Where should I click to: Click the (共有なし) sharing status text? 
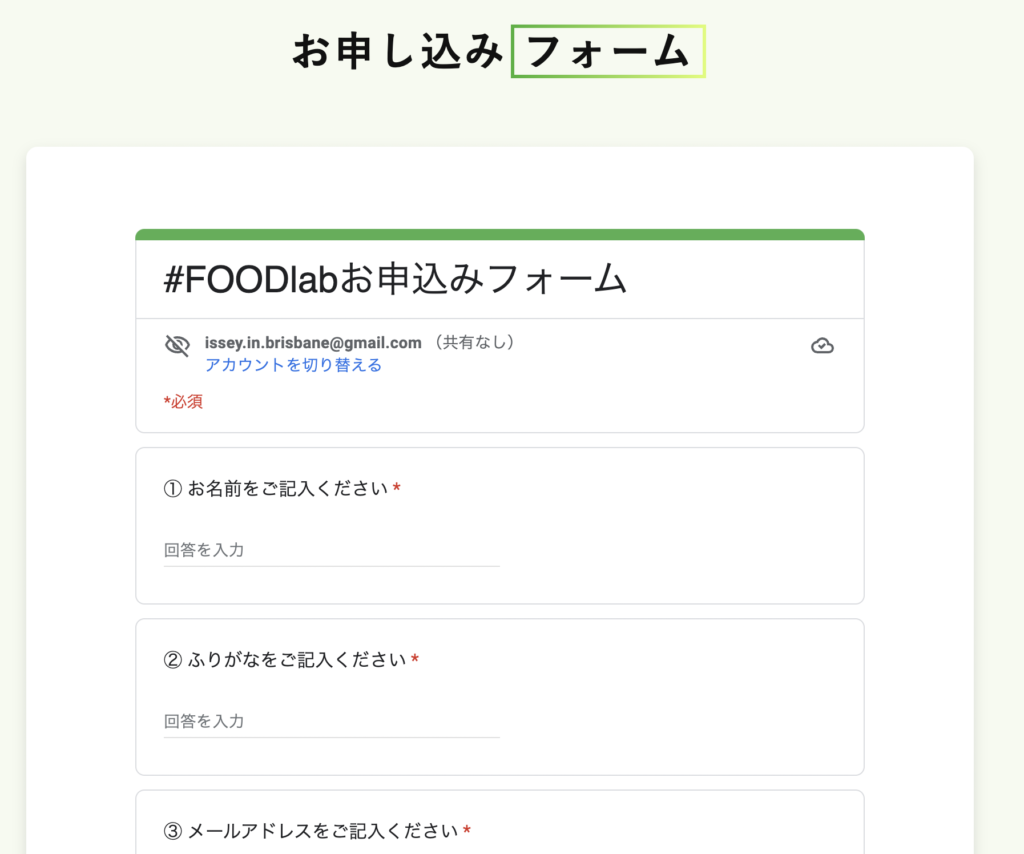474,342
